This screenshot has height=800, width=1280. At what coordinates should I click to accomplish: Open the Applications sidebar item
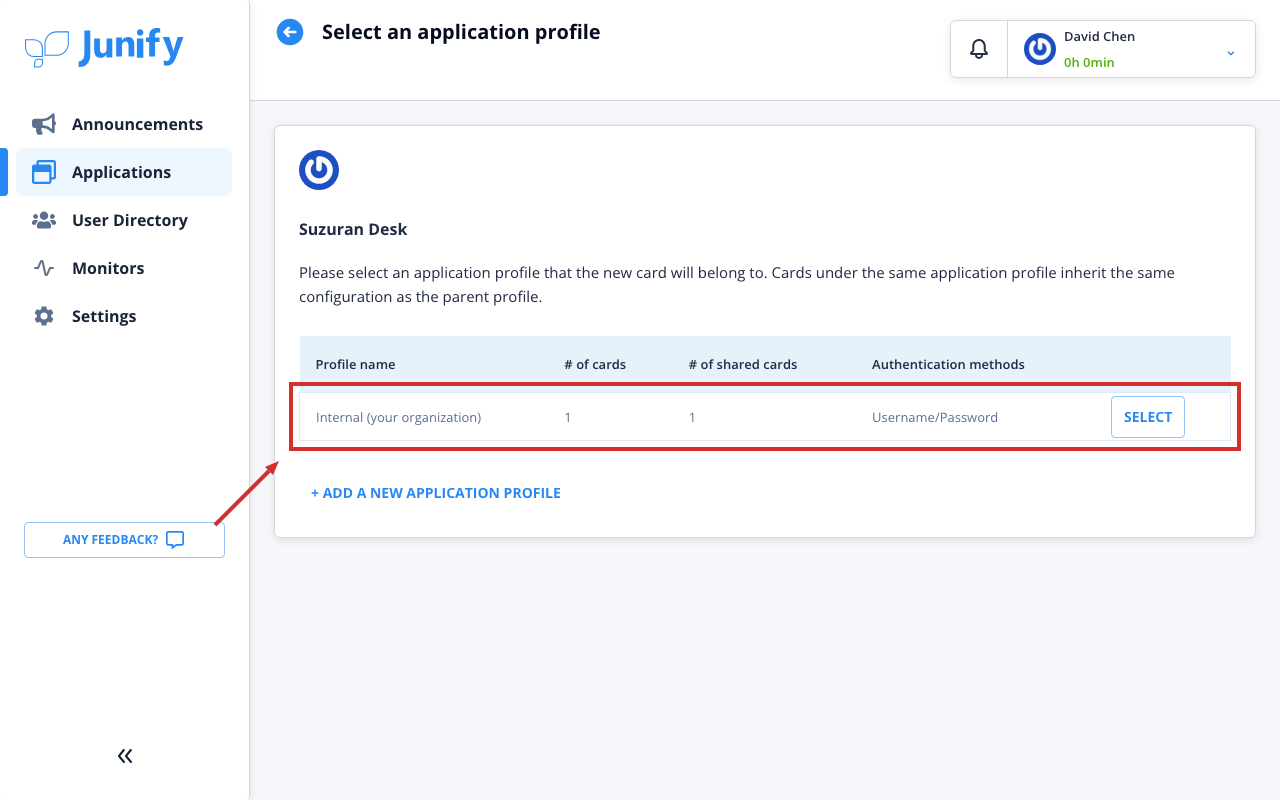click(124, 172)
